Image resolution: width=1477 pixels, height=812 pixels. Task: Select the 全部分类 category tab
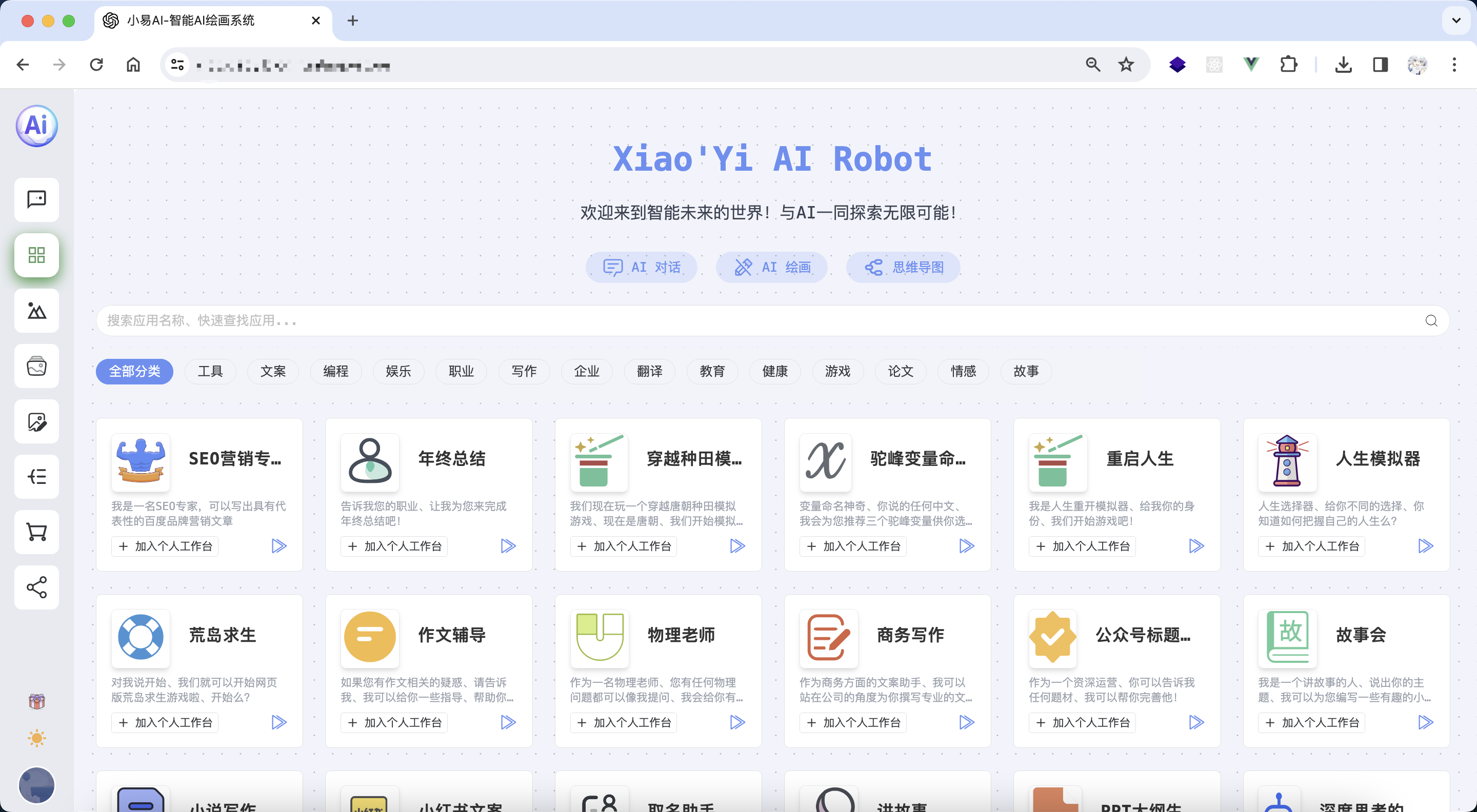pos(135,371)
